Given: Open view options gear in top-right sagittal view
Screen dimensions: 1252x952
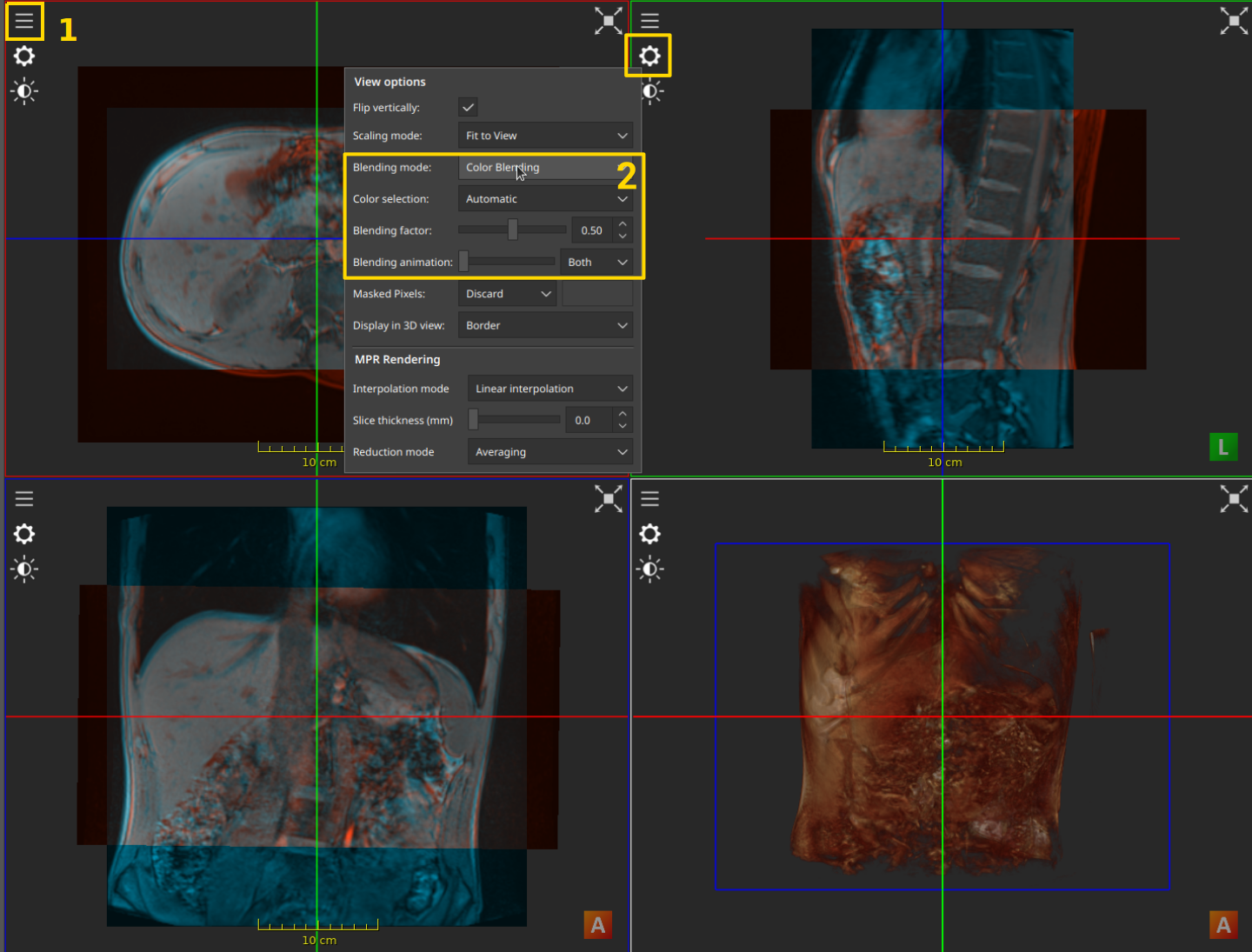Looking at the screenshot, I should click(649, 57).
